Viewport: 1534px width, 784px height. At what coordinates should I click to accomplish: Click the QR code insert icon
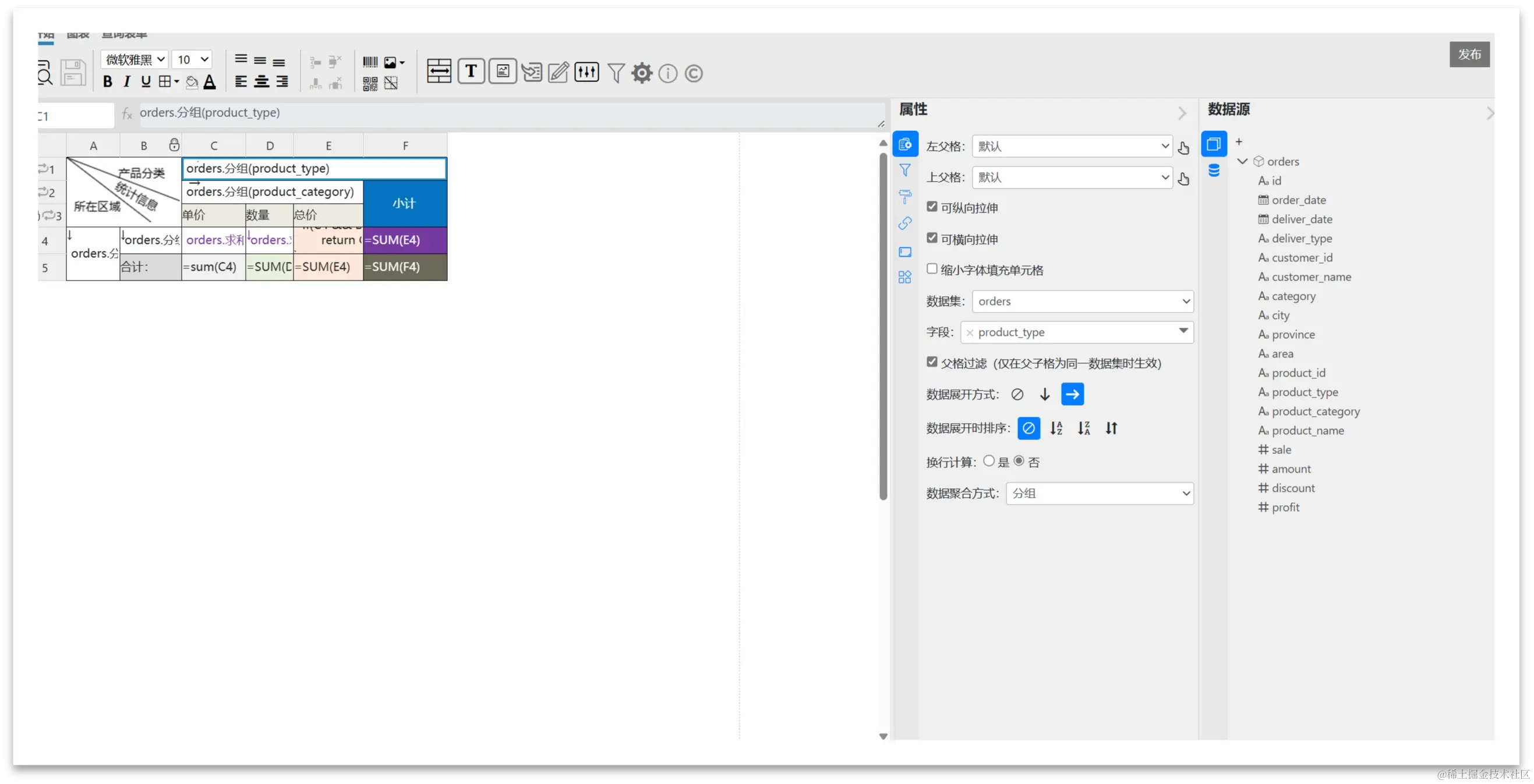coord(370,83)
